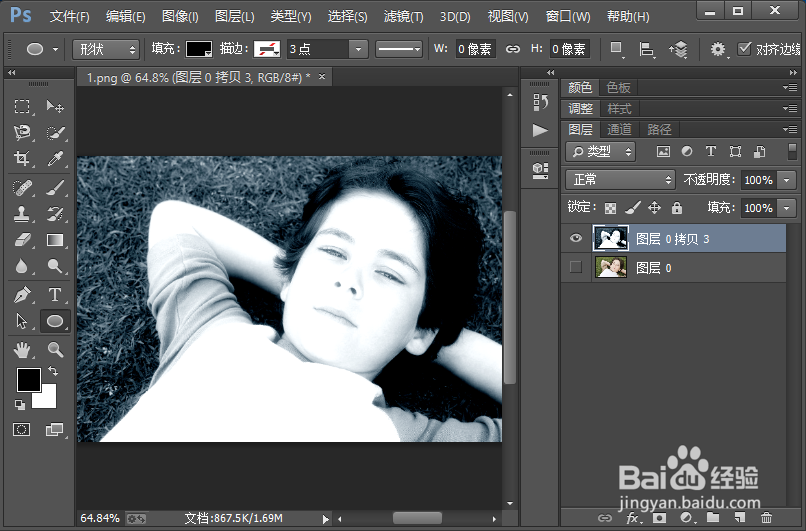Toggle link width and height

pyautogui.click(x=512, y=49)
